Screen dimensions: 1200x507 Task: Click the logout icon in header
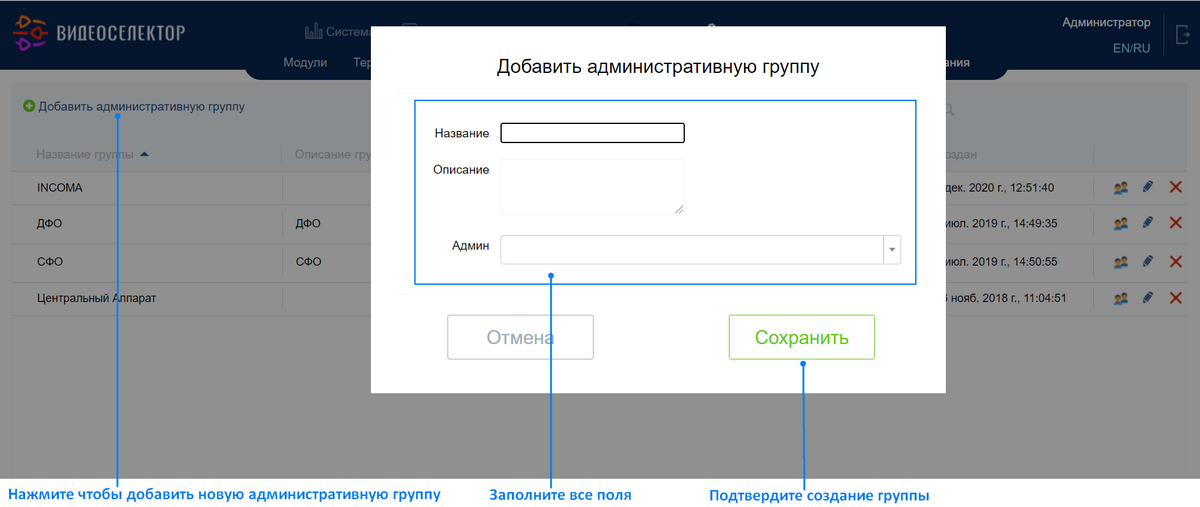click(1183, 33)
